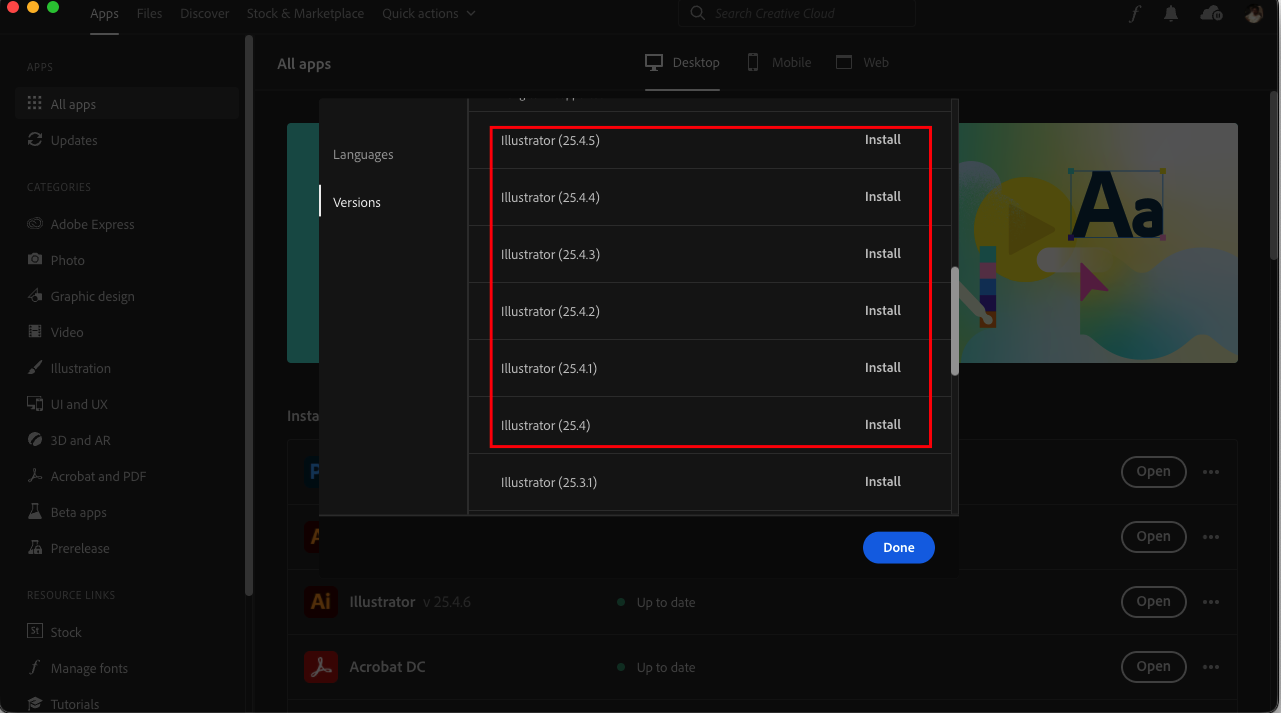This screenshot has width=1281, height=713.
Task: Install Illustrator version 25.4.5
Action: click(x=882, y=140)
